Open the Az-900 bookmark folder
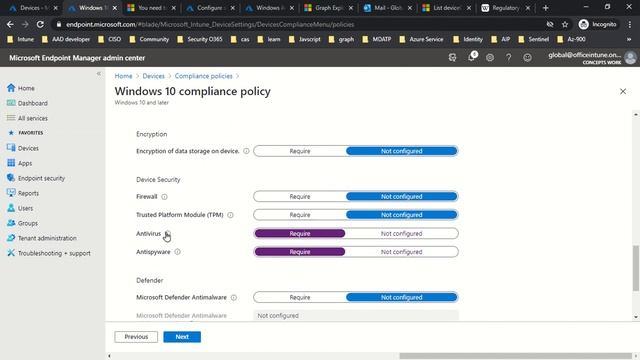 click(572, 39)
